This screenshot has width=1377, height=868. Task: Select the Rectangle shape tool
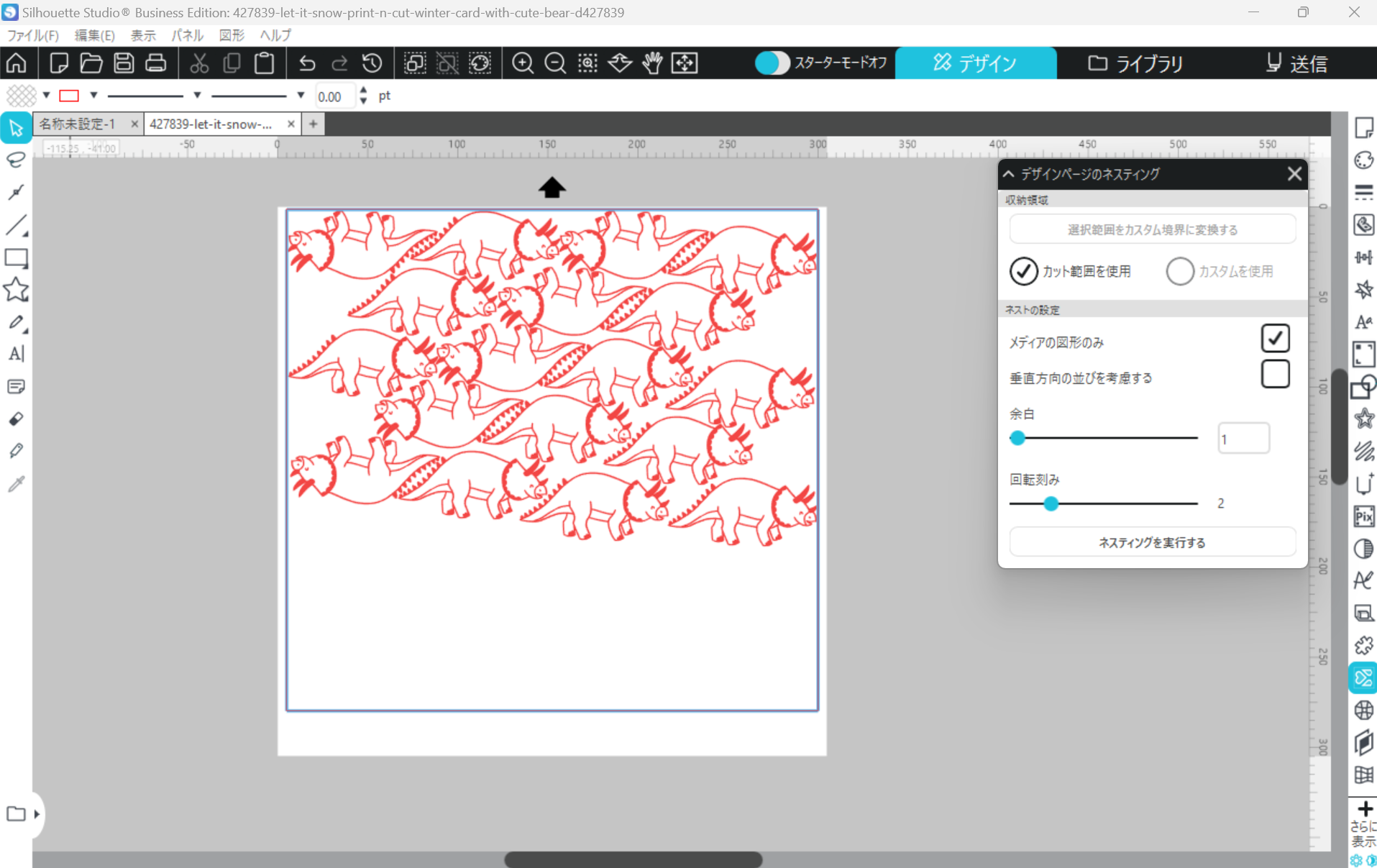pyautogui.click(x=16, y=257)
